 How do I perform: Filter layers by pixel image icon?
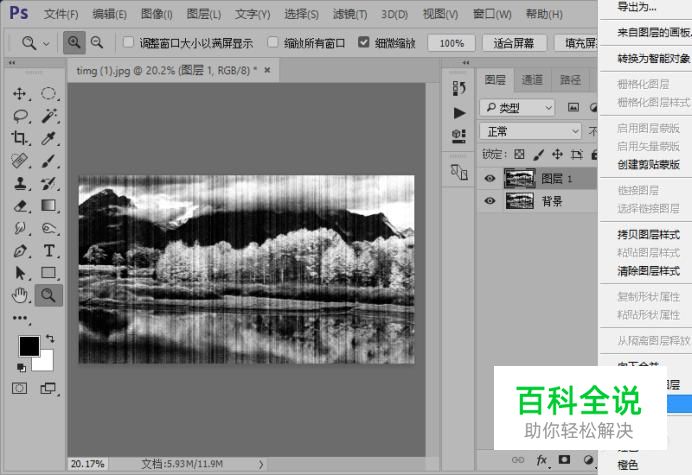coord(573,107)
